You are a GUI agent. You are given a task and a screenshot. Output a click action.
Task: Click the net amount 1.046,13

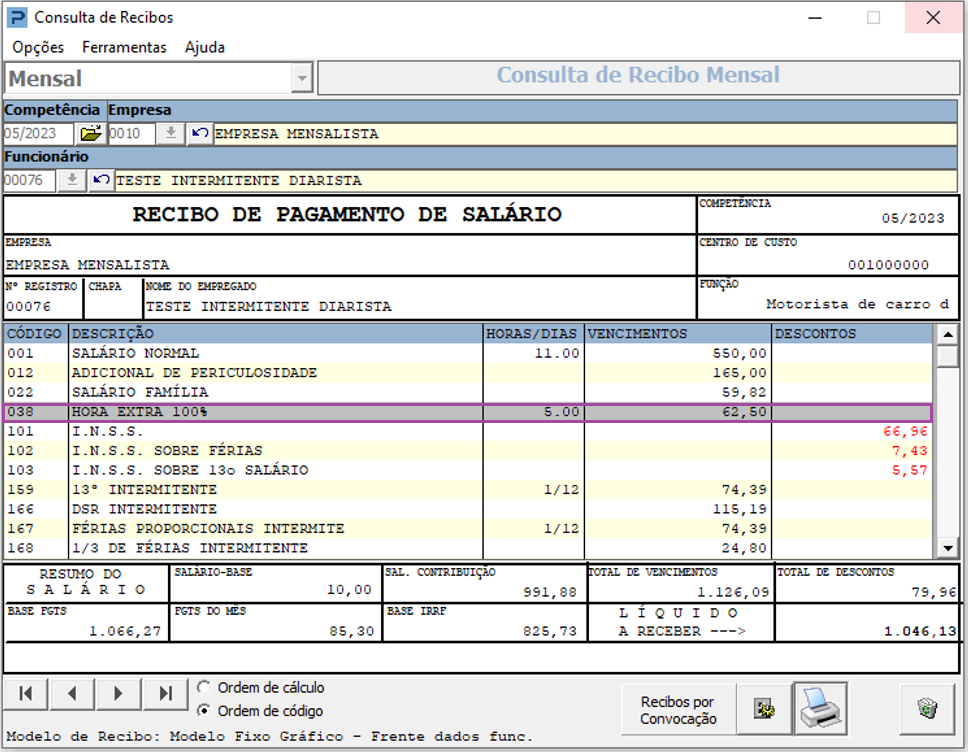click(920, 631)
